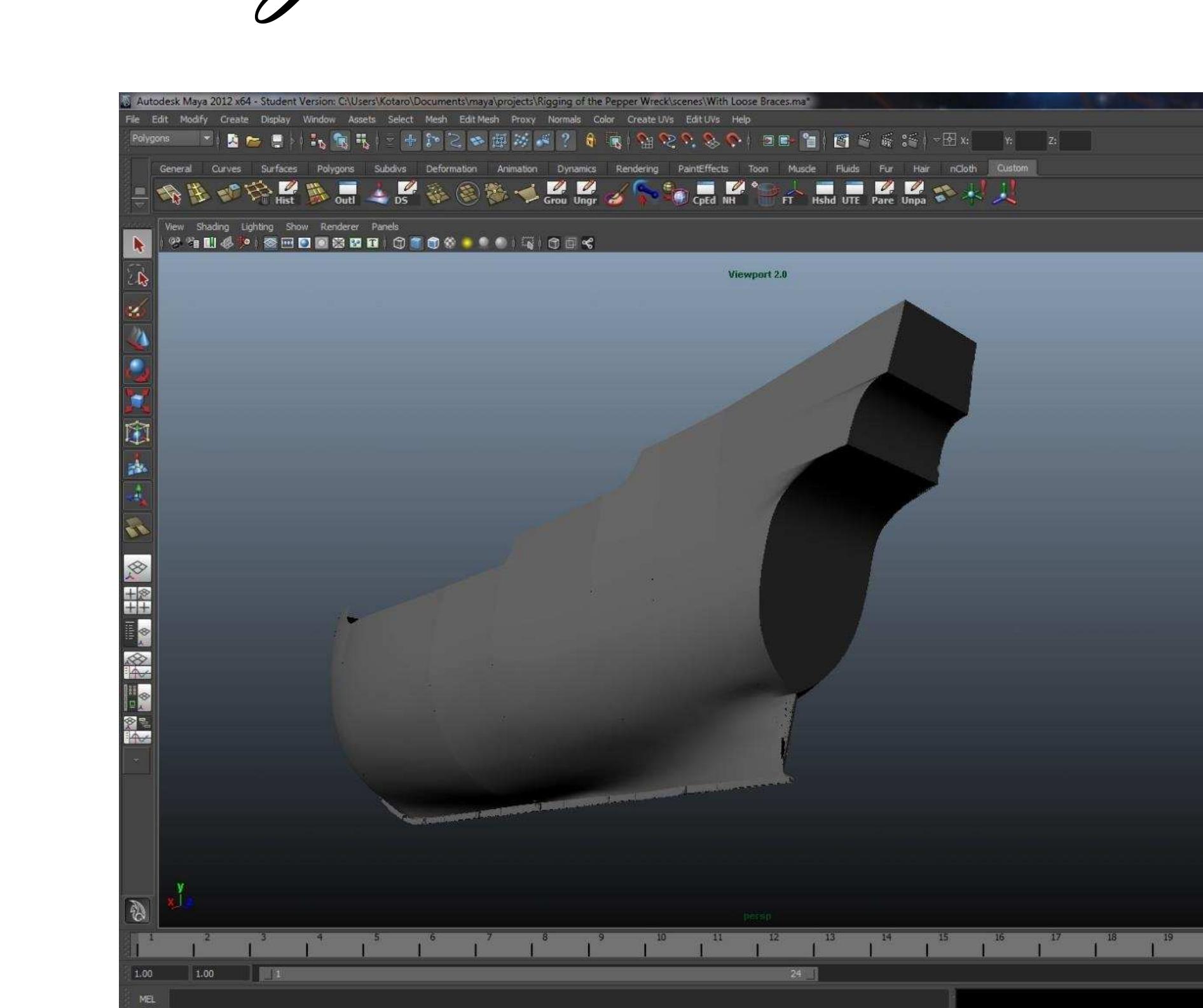Open the Shading panel menu
The height and width of the screenshot is (1008, 1203).
point(212,226)
